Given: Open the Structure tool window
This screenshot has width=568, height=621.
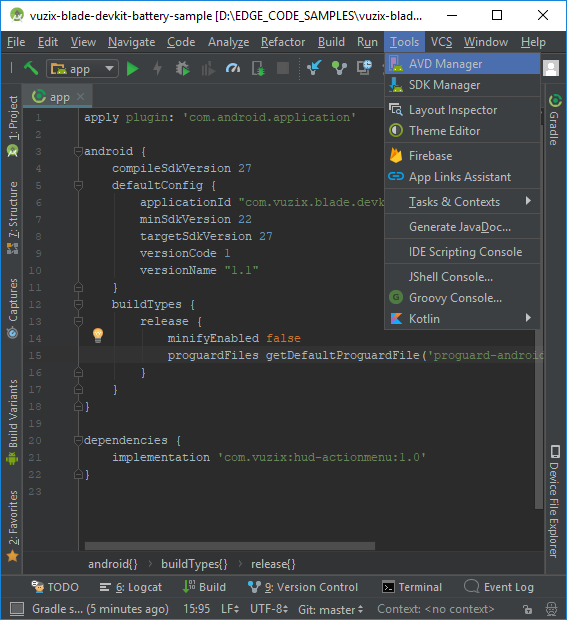Looking at the screenshot, I should 13,218.
